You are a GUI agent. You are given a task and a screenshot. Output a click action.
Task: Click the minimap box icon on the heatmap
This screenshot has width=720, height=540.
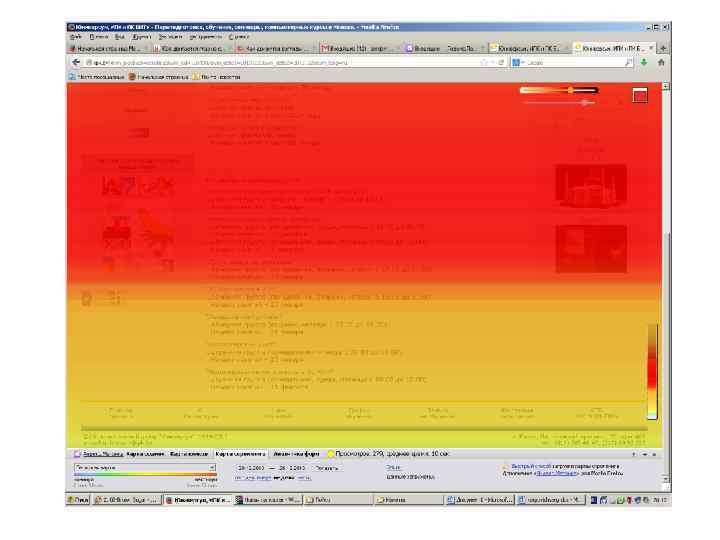click(x=640, y=95)
